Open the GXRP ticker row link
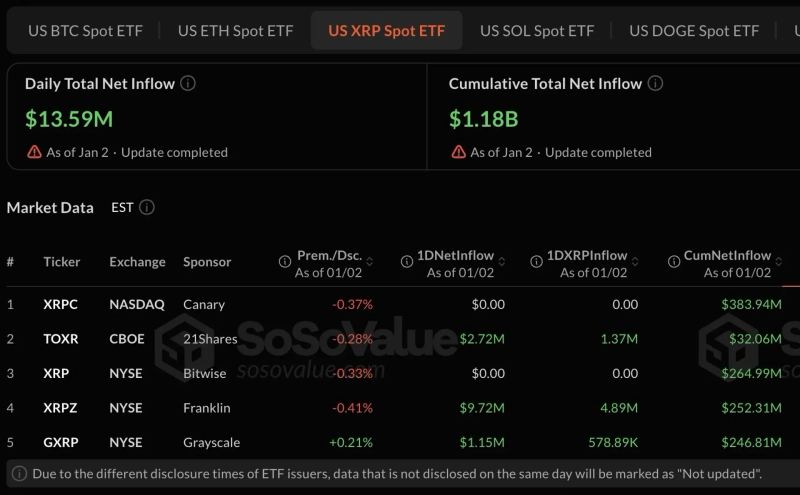This screenshot has height=495, width=800. pyautogui.click(x=60, y=442)
